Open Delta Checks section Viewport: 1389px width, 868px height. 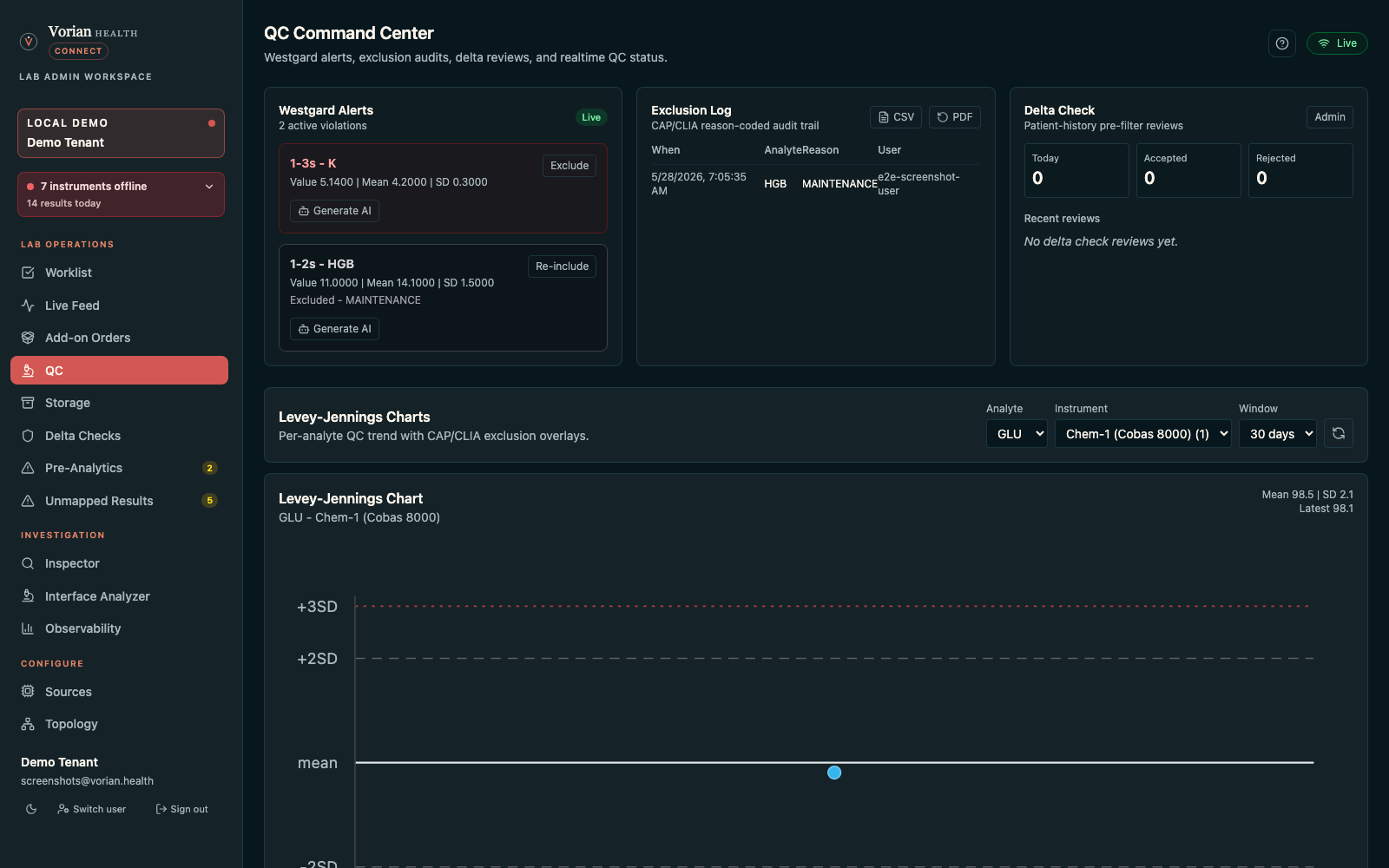119,436
